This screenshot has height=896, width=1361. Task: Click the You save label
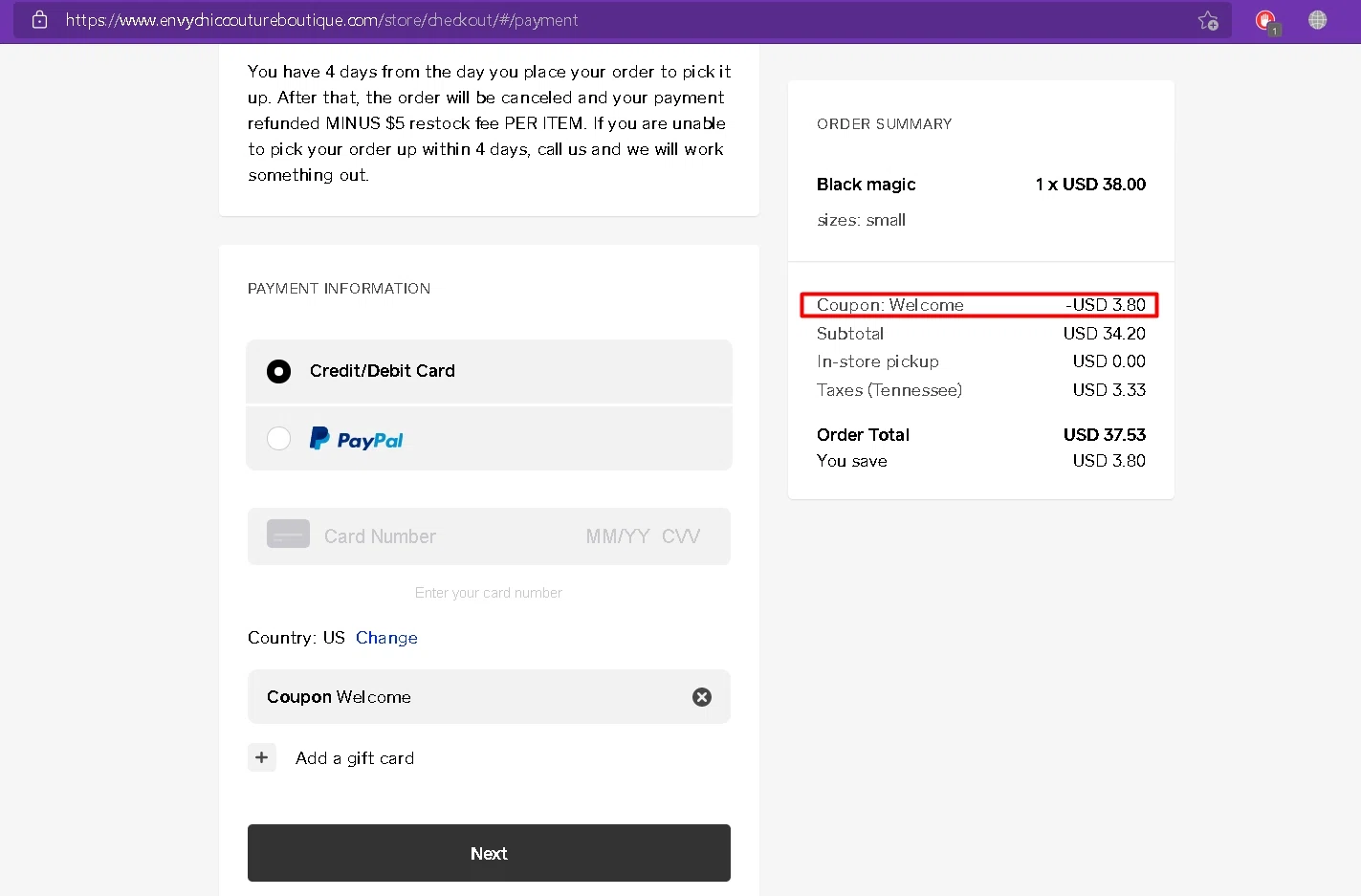tap(852, 461)
